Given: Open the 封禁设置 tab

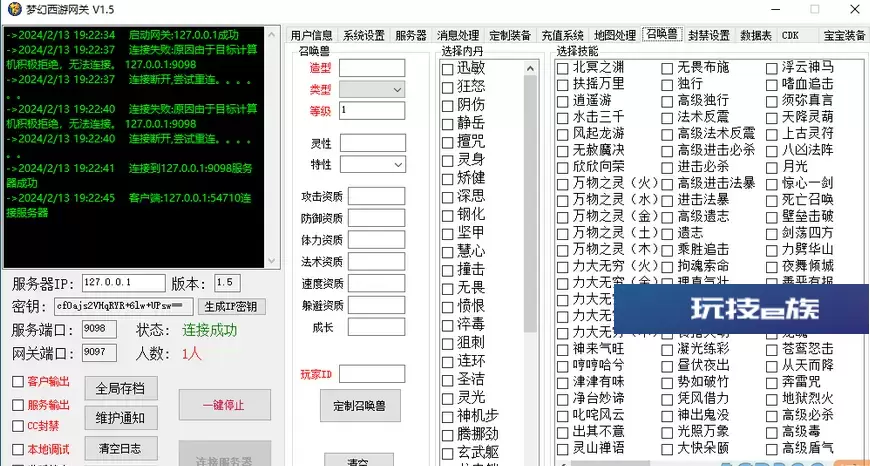Looking at the screenshot, I should (x=709, y=36).
